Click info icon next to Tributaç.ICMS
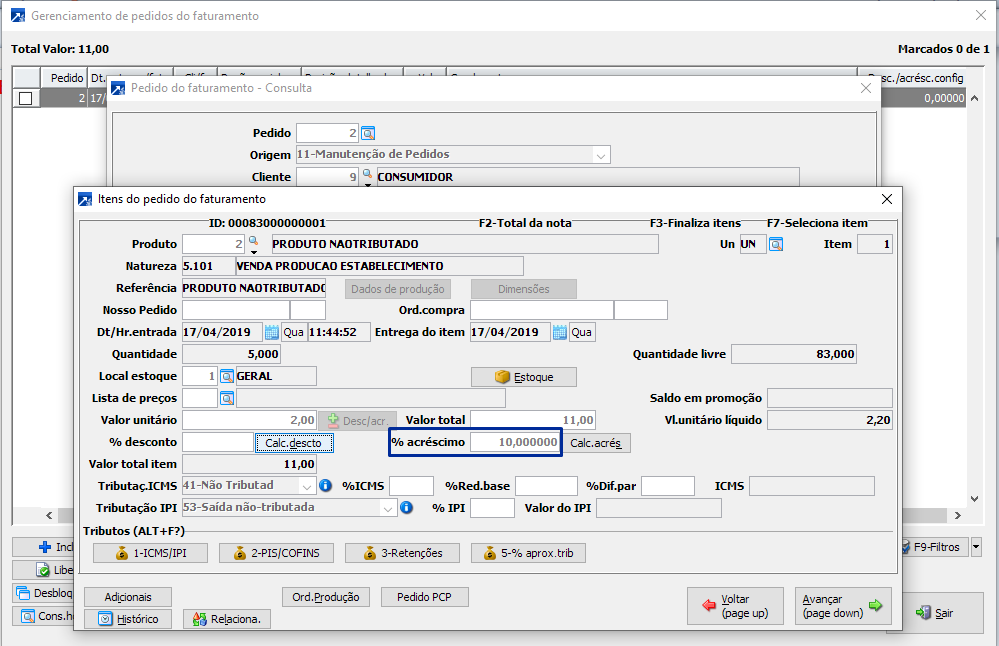The width and height of the screenshot is (999, 646). pos(325,485)
